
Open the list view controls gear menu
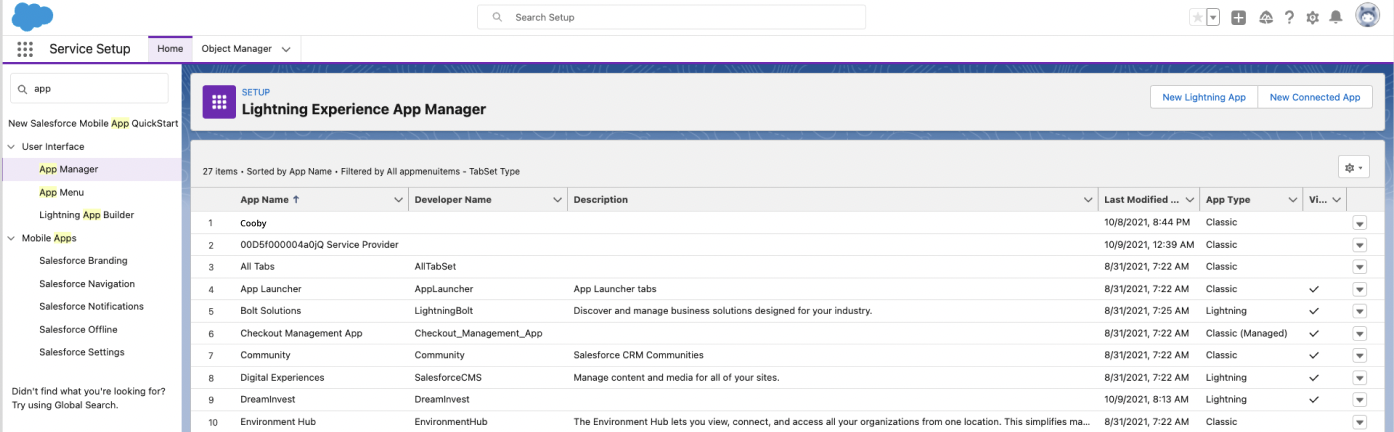pos(1353,168)
